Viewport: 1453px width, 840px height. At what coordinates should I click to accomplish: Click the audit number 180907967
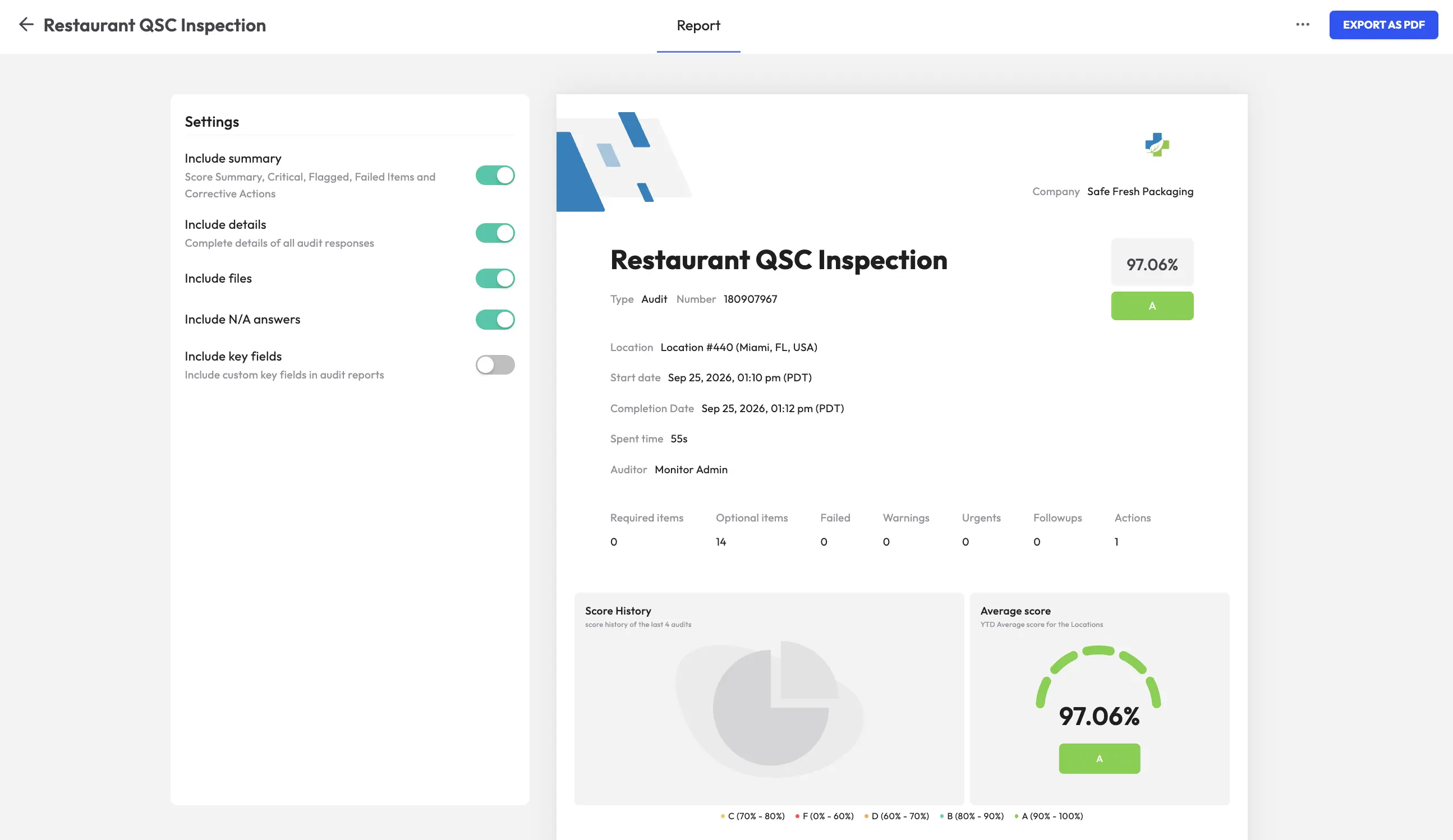point(750,299)
